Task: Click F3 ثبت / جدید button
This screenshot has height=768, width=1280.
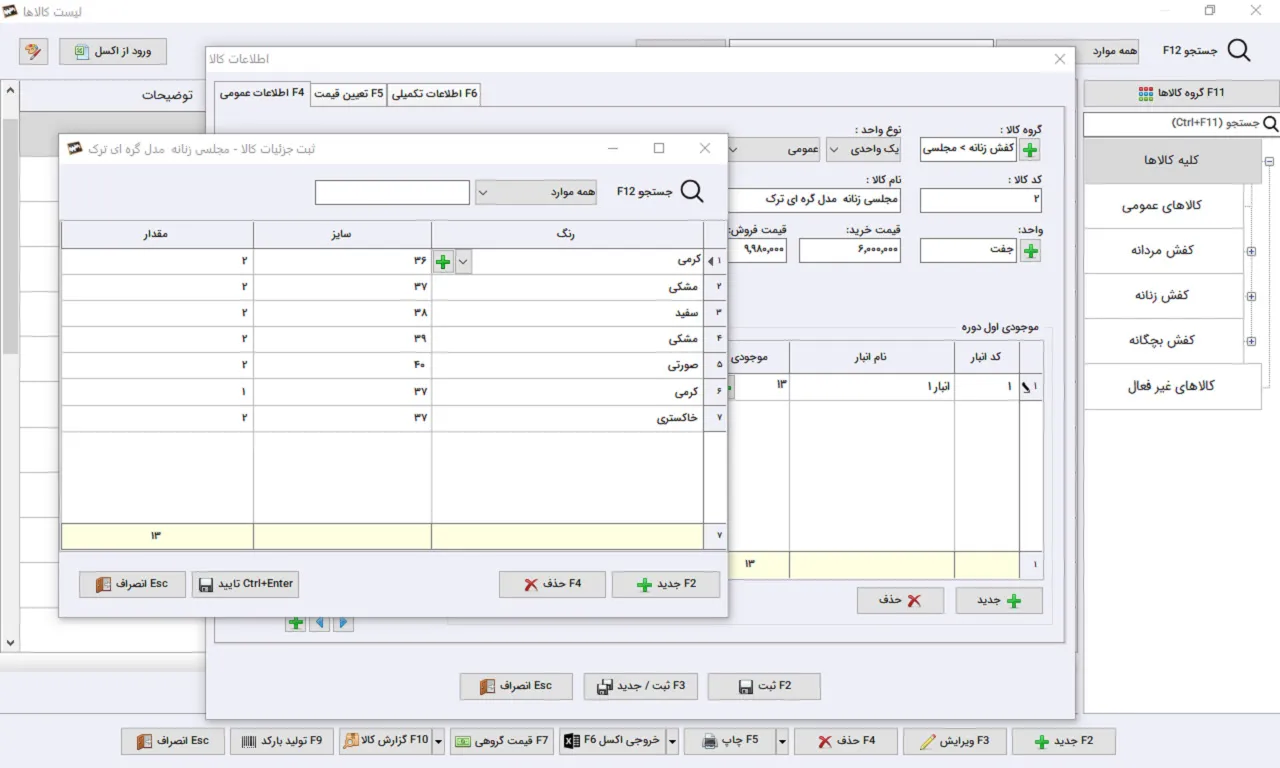Action: pos(640,686)
